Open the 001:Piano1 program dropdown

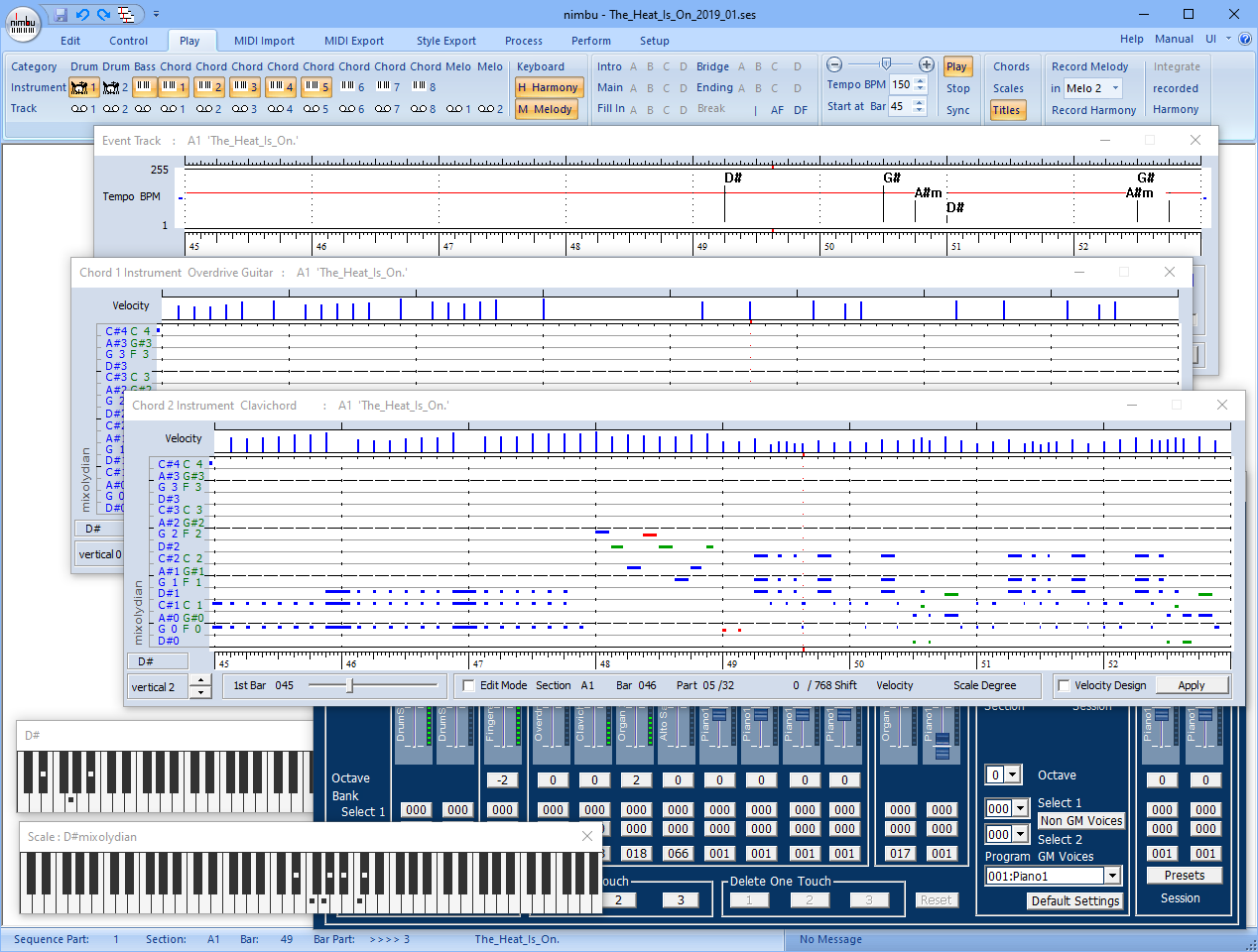(x=1112, y=876)
